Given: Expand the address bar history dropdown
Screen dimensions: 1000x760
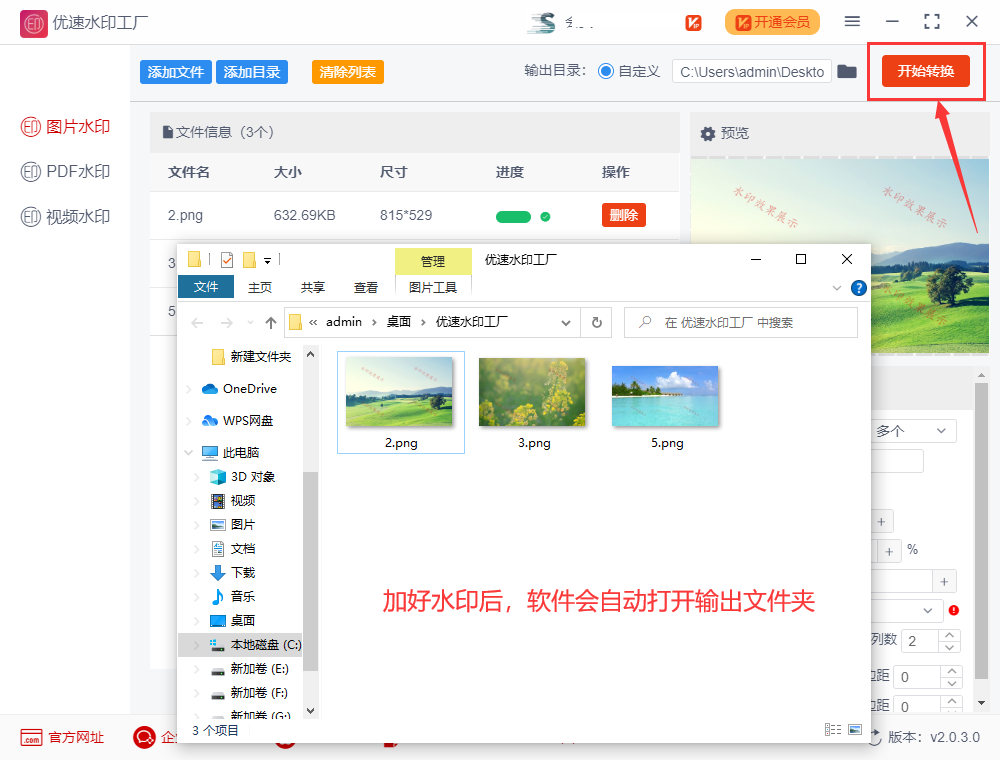Looking at the screenshot, I should [566, 323].
